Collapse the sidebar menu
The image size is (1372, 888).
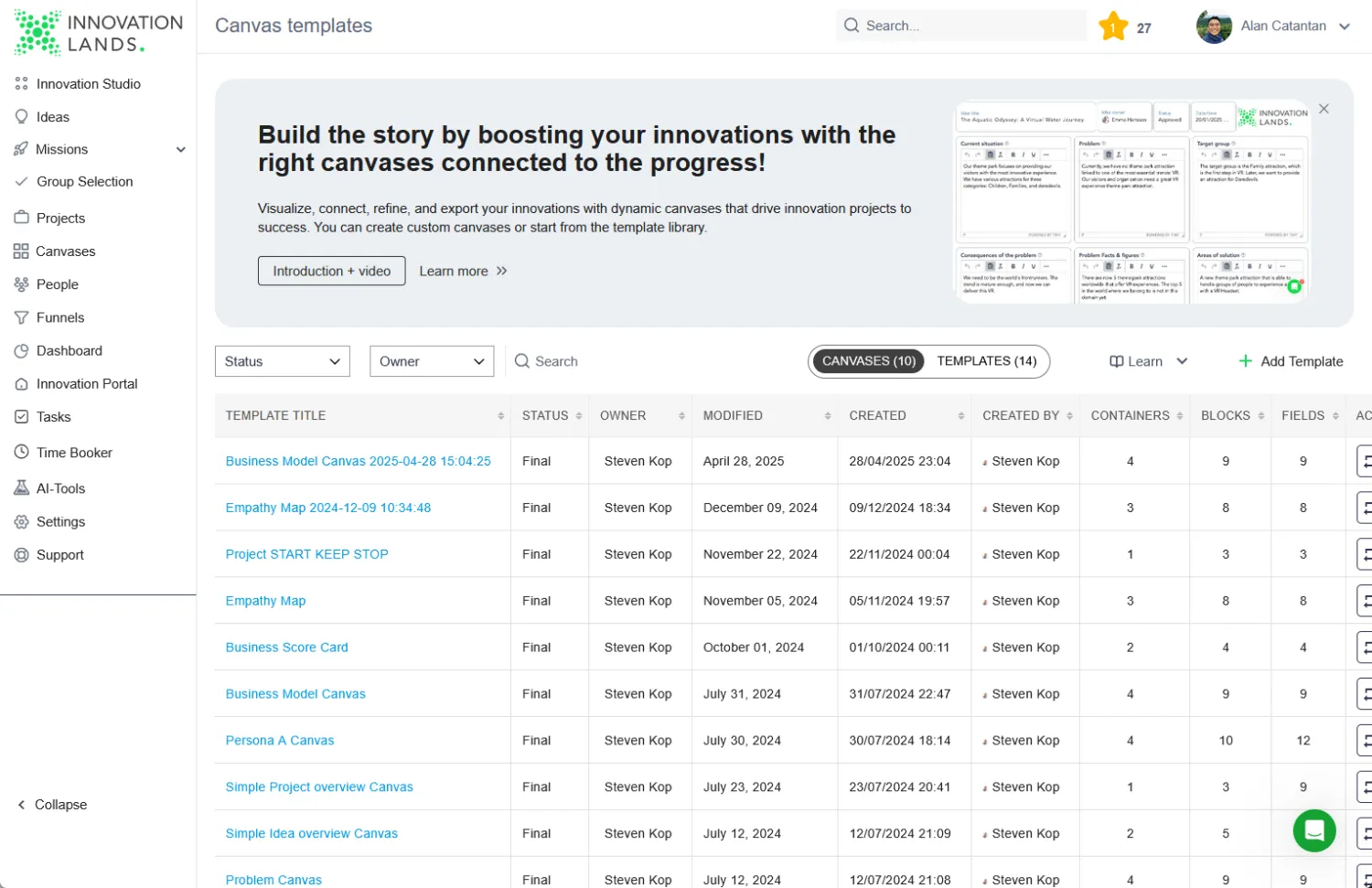pos(52,805)
